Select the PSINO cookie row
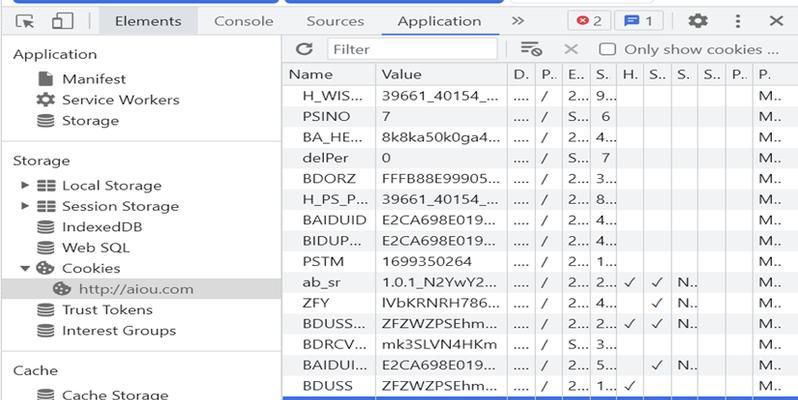 [x=540, y=117]
